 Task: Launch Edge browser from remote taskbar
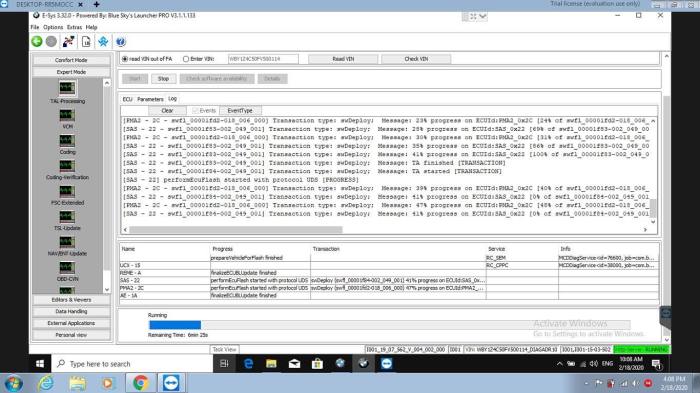click(x=248, y=364)
